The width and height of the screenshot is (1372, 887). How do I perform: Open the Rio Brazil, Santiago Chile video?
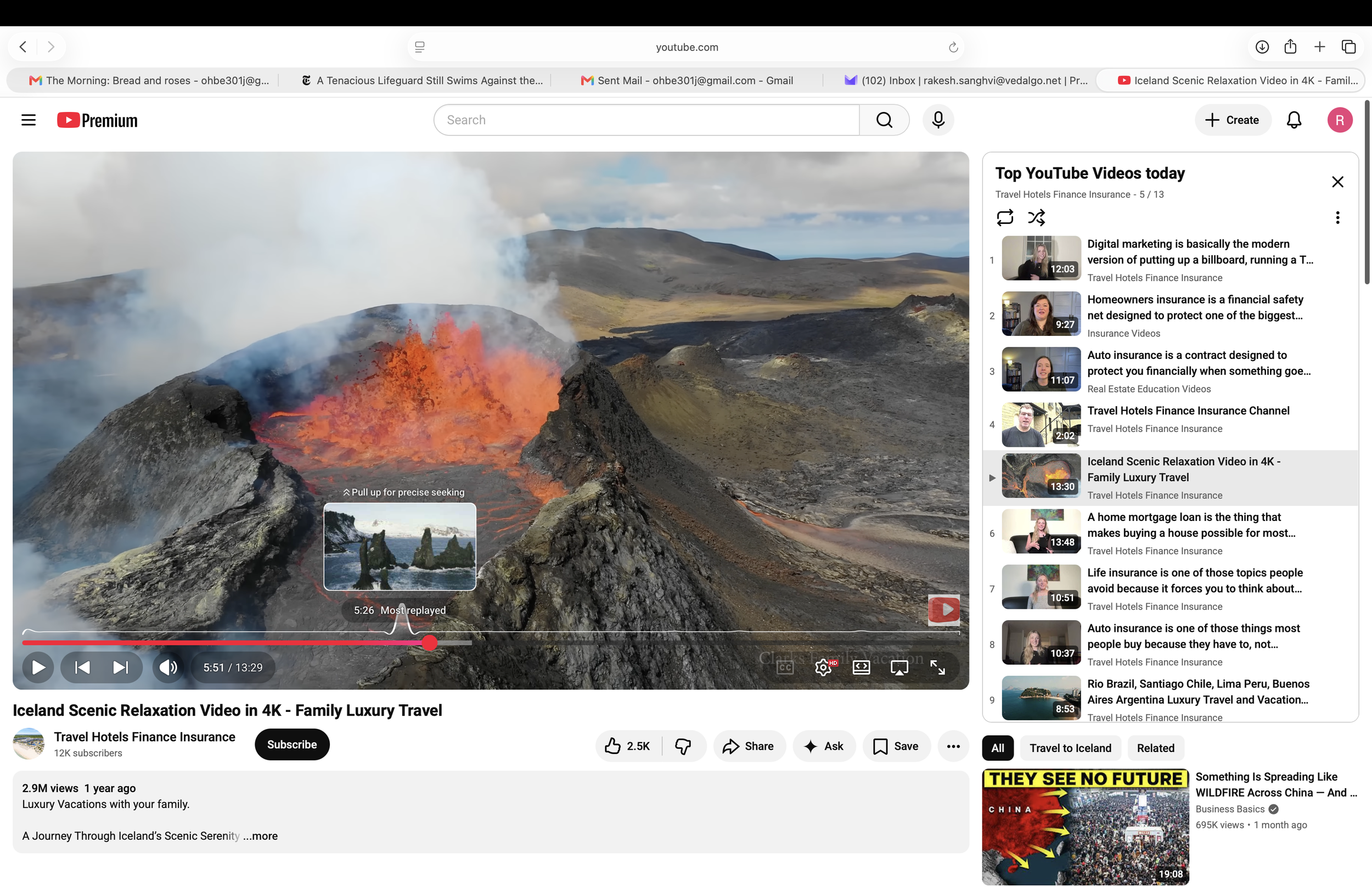(1169, 699)
